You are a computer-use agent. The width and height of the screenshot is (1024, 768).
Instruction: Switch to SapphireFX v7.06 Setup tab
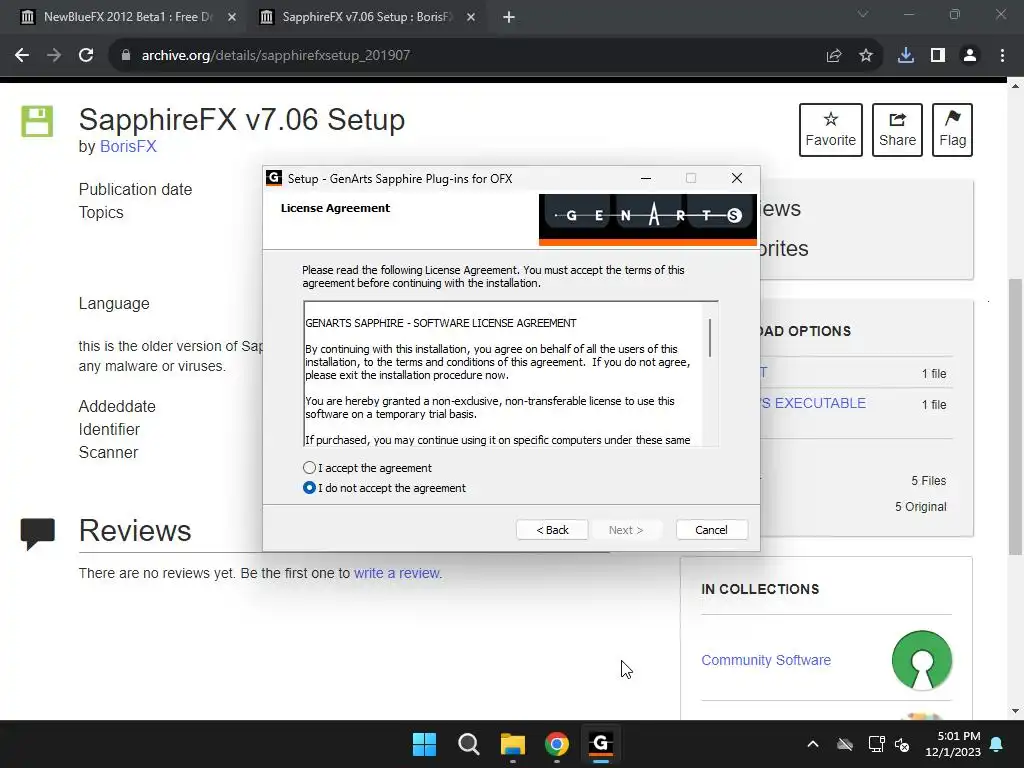tap(366, 17)
